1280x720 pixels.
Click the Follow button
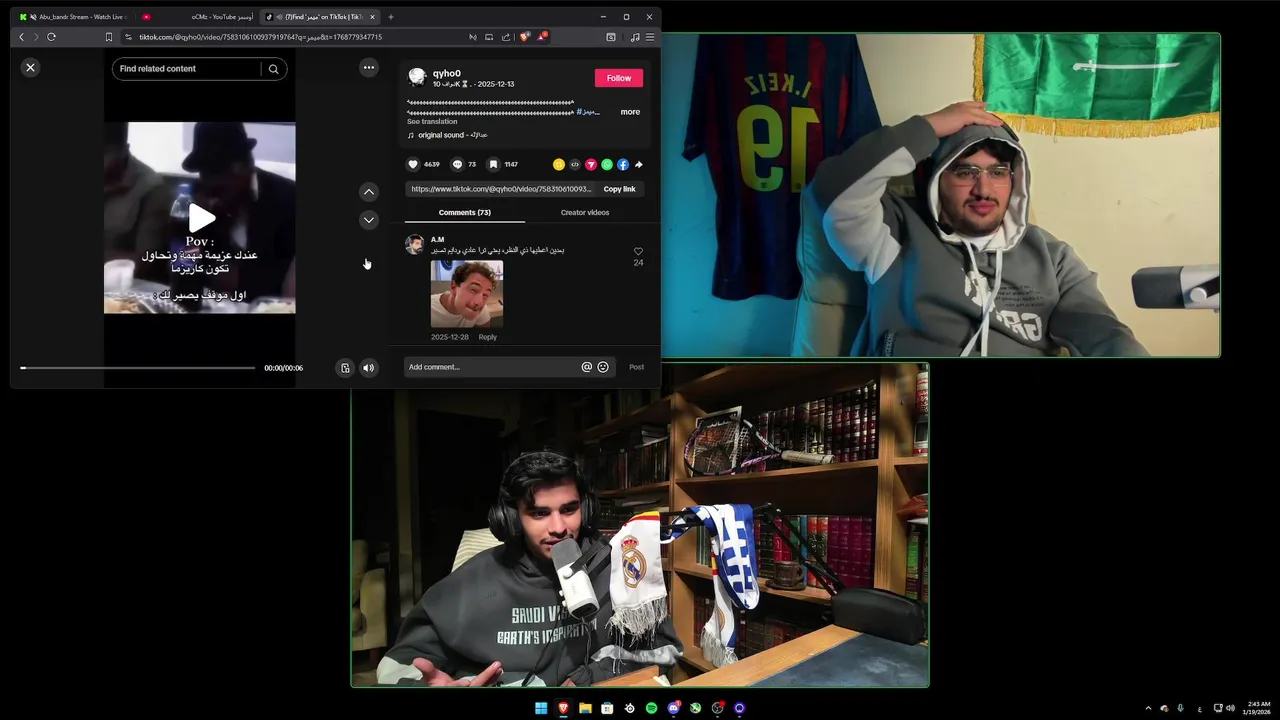pyautogui.click(x=619, y=78)
